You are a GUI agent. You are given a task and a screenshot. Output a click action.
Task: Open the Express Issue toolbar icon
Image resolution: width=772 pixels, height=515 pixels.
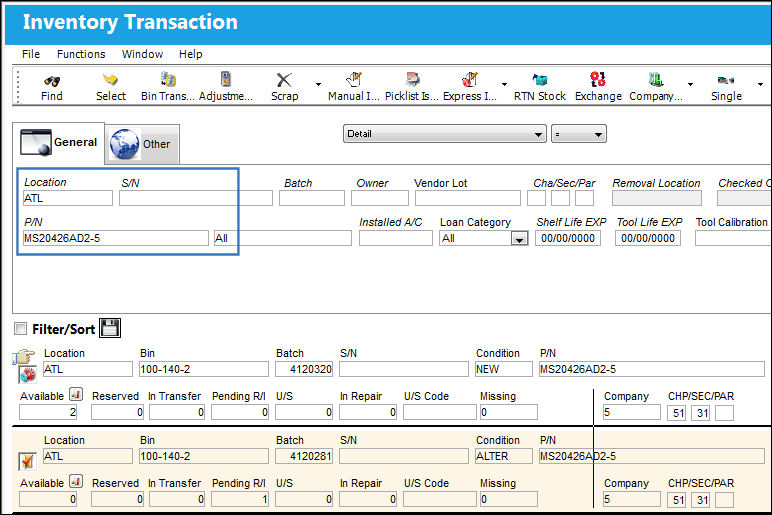[x=470, y=79]
